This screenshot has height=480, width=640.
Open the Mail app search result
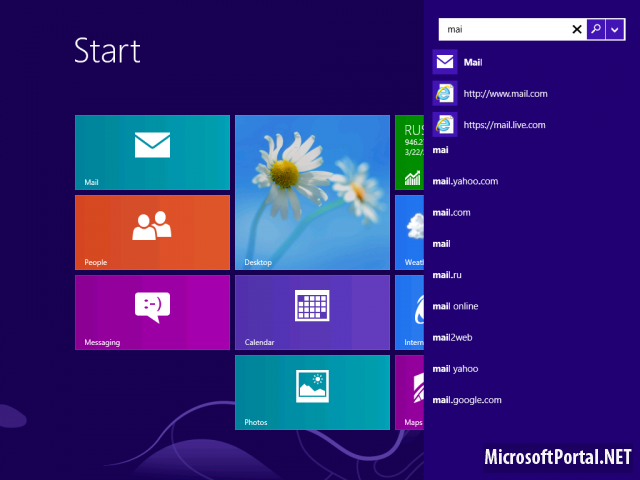(x=530, y=62)
